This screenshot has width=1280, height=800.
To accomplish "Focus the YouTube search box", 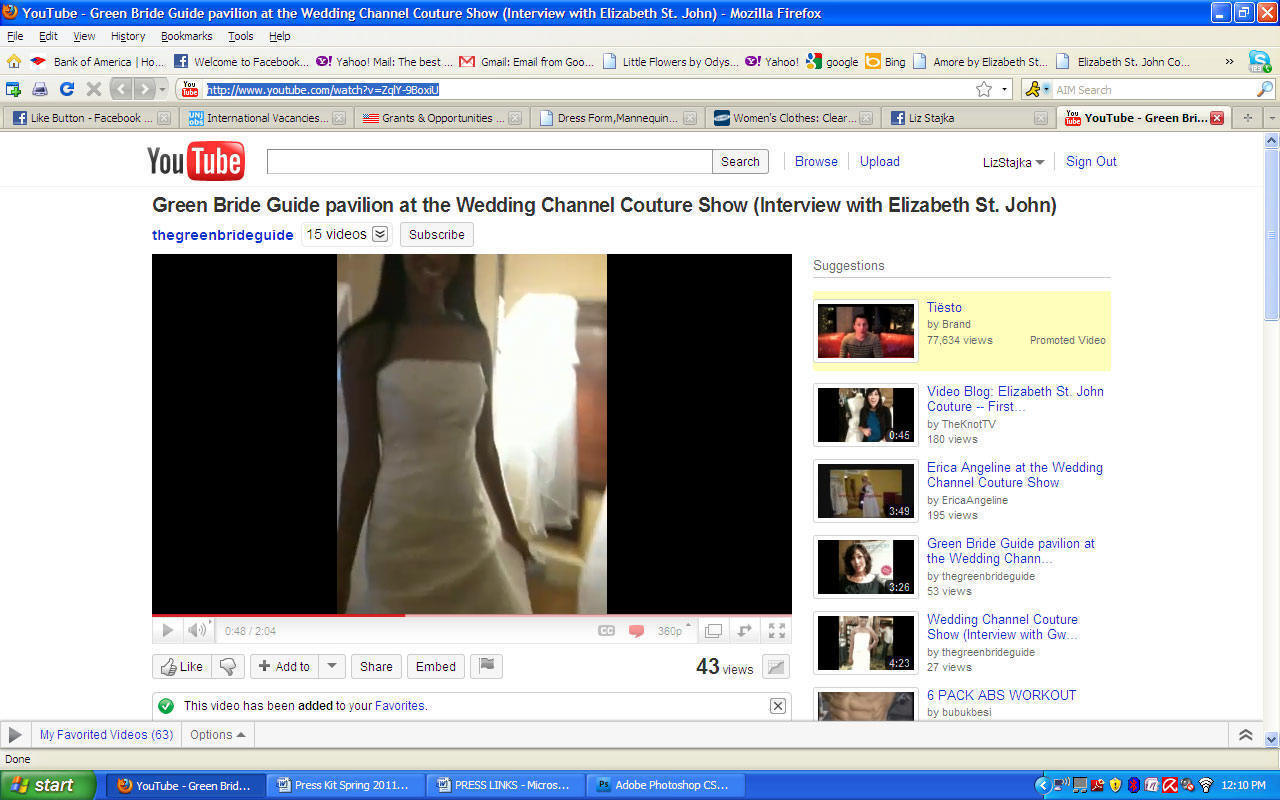I will click(x=489, y=162).
